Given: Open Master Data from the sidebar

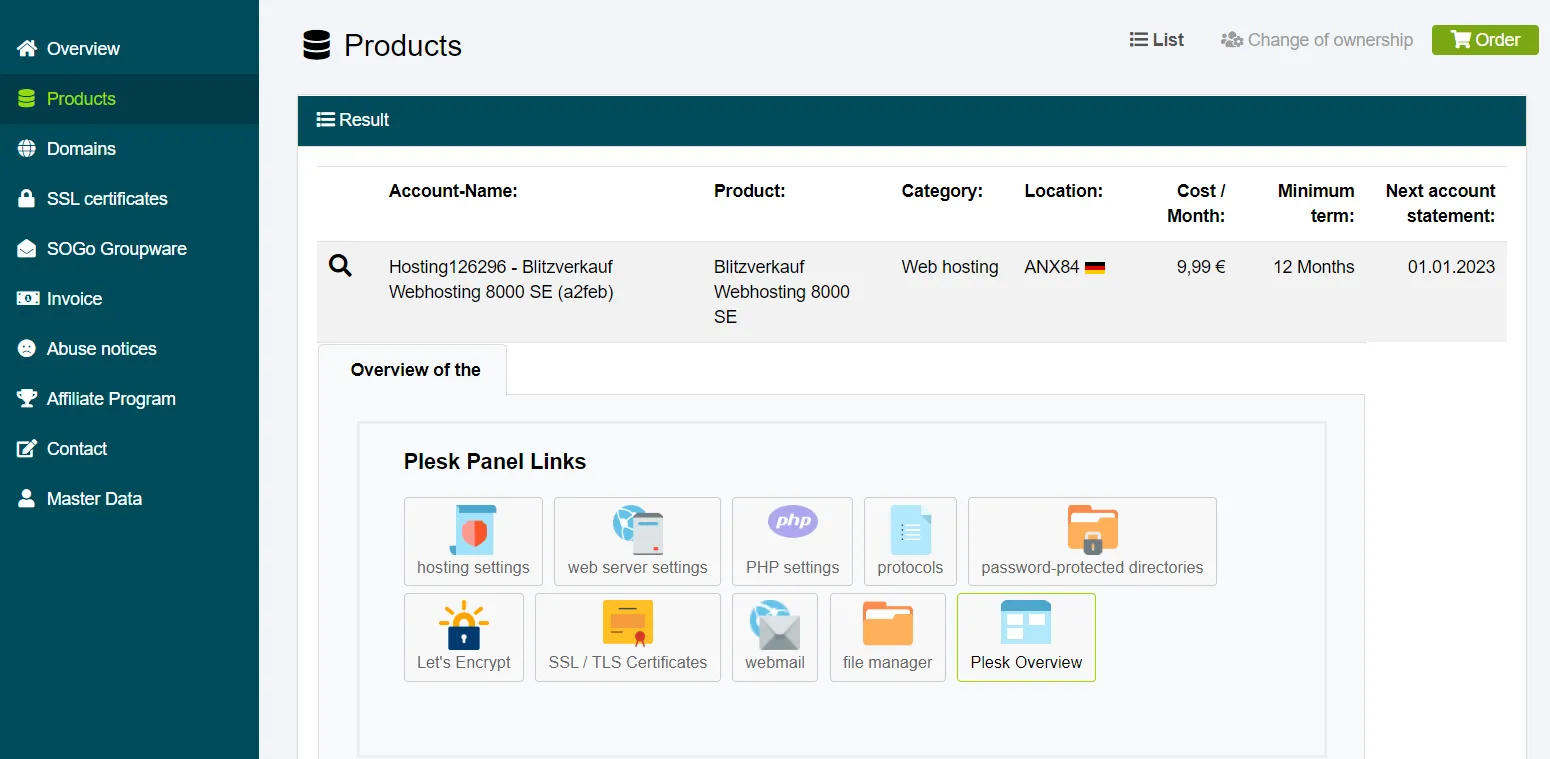Looking at the screenshot, I should pyautogui.click(x=129, y=499).
